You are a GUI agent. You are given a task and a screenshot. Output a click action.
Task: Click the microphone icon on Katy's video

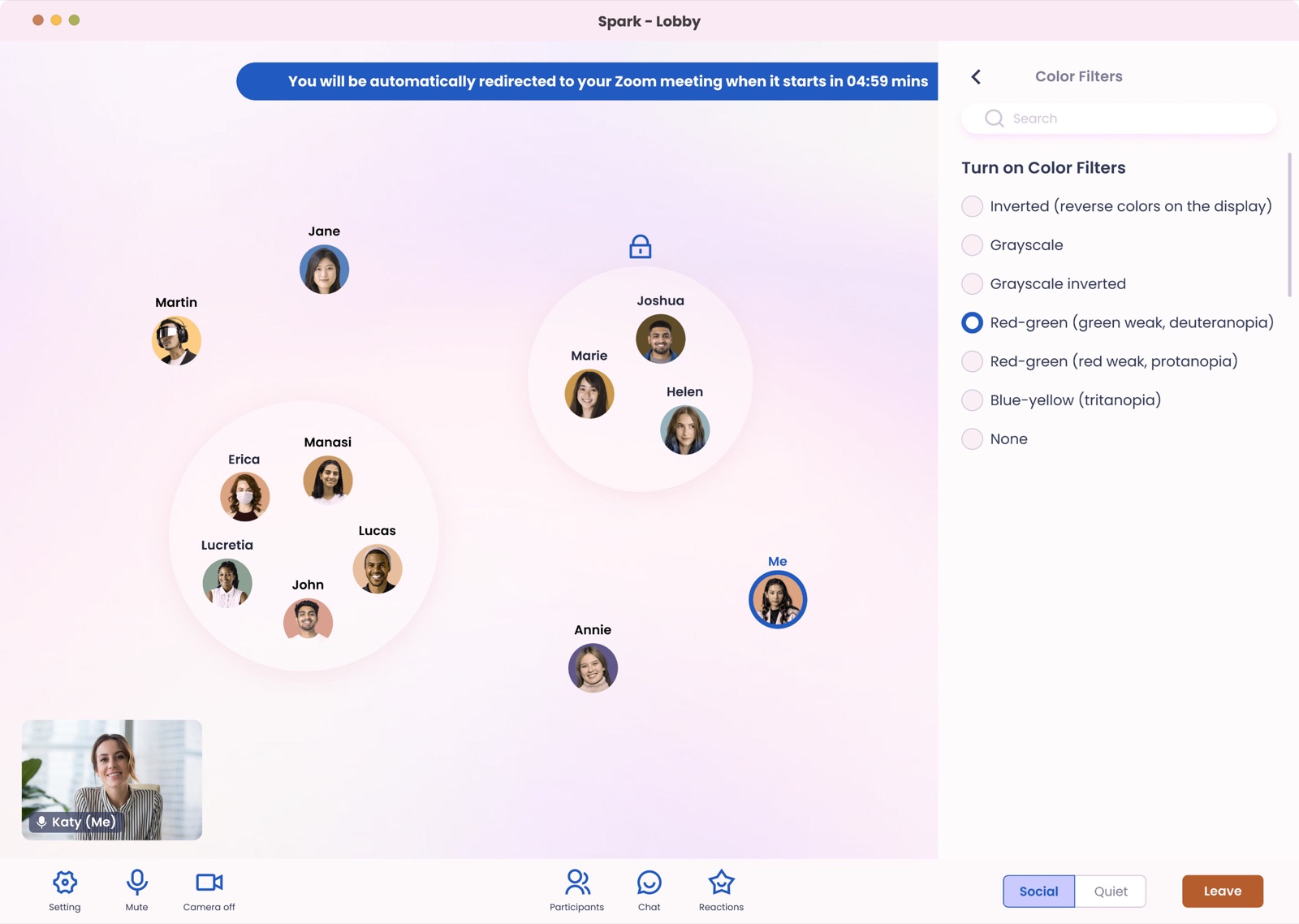pyautogui.click(x=41, y=822)
